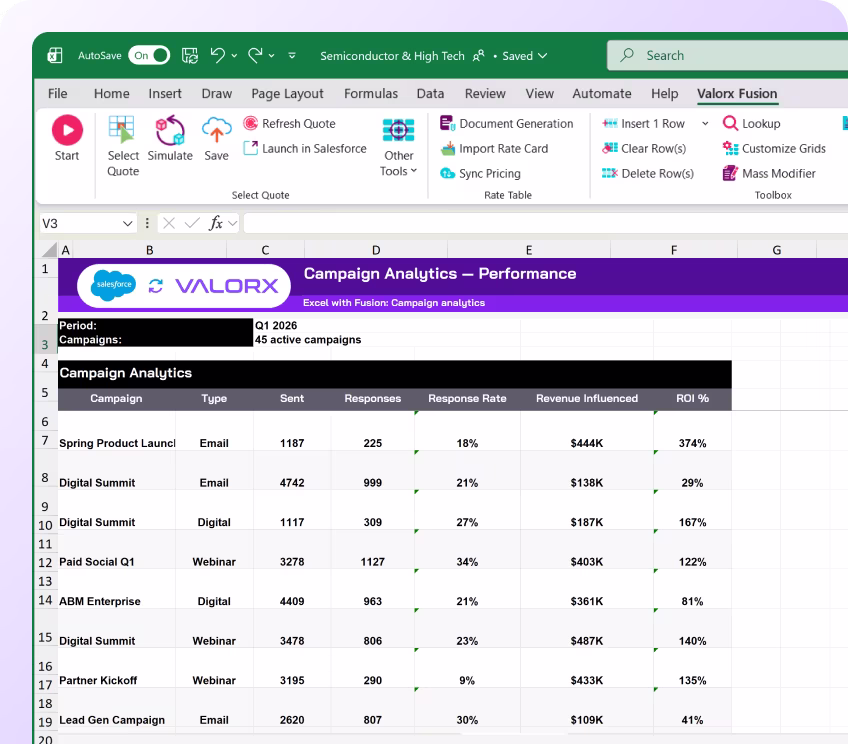Screen dimensions: 848x744
Task: Click Sync Pricing
Action: tap(480, 173)
